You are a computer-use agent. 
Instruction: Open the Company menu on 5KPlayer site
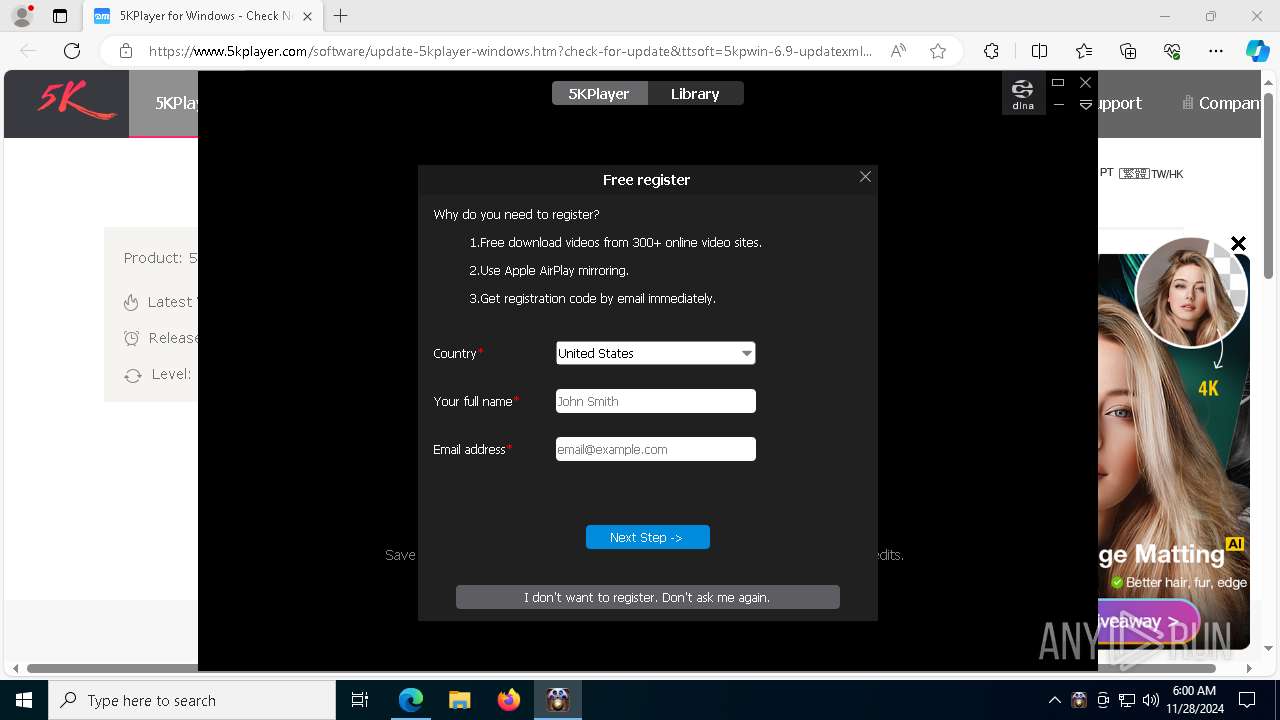pos(1222,103)
